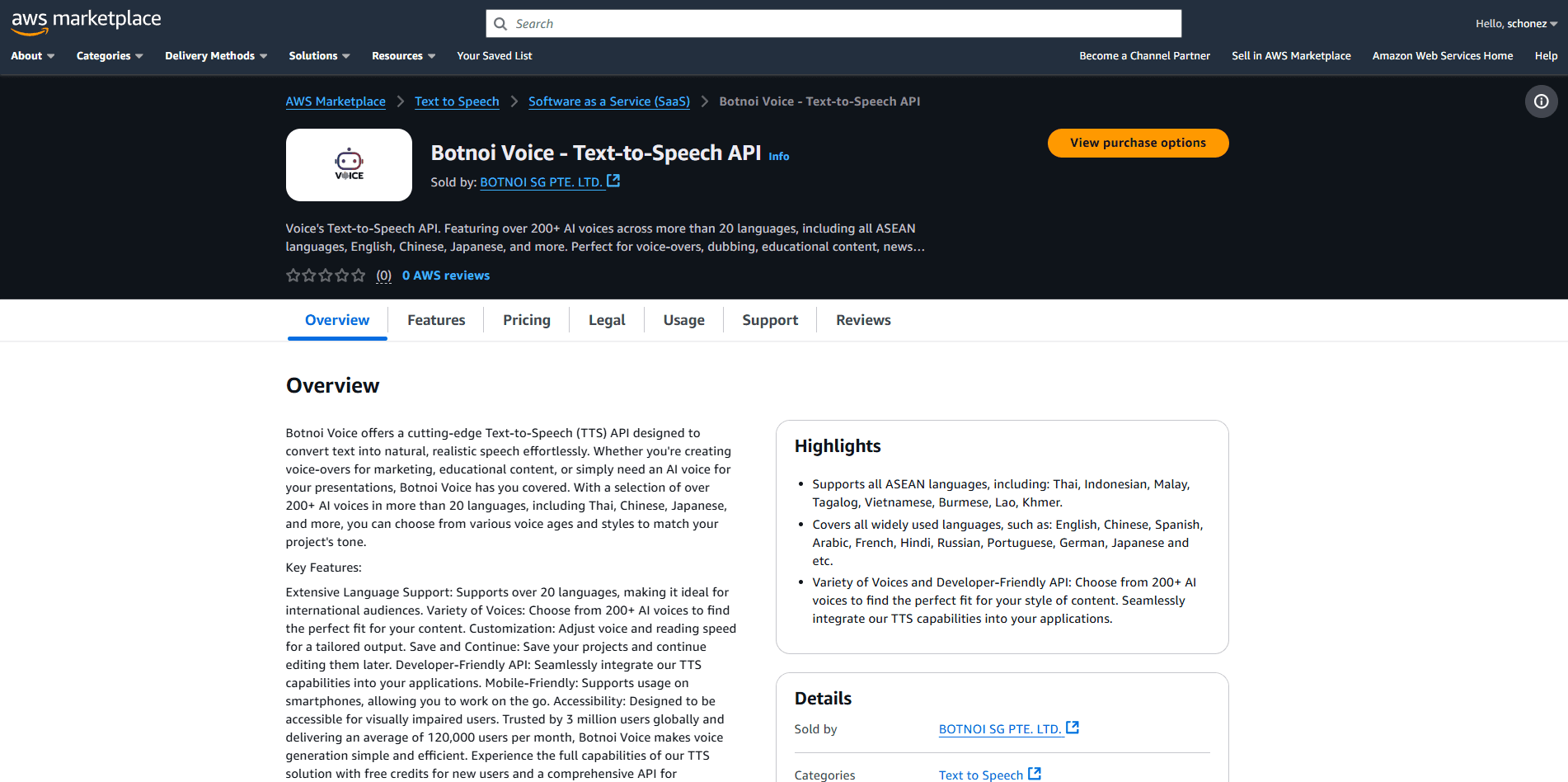The width and height of the screenshot is (1568, 782).
Task: Switch to the Support tab
Action: click(770, 320)
